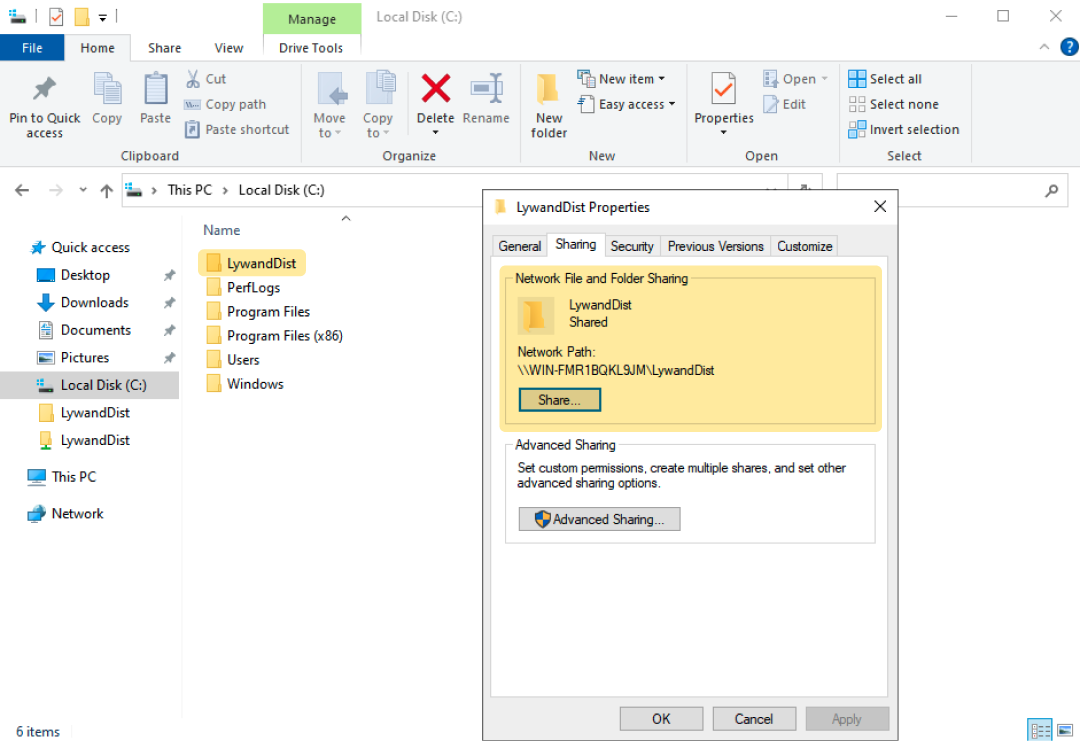Viewport: 1080px width, 741px height.
Task: Click the Copy ribbon icon
Action: [107, 90]
